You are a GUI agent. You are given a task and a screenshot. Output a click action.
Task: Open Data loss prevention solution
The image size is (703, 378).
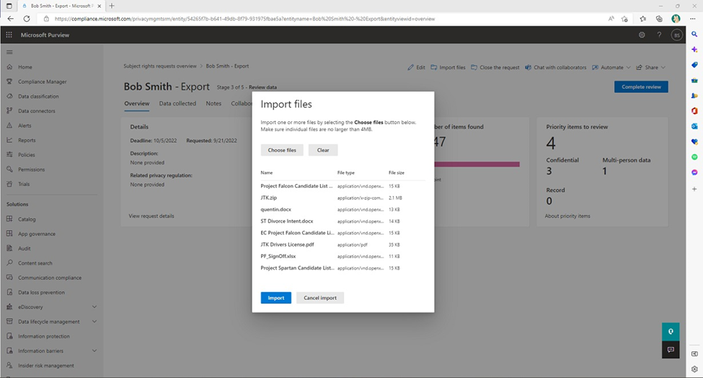coord(41,292)
